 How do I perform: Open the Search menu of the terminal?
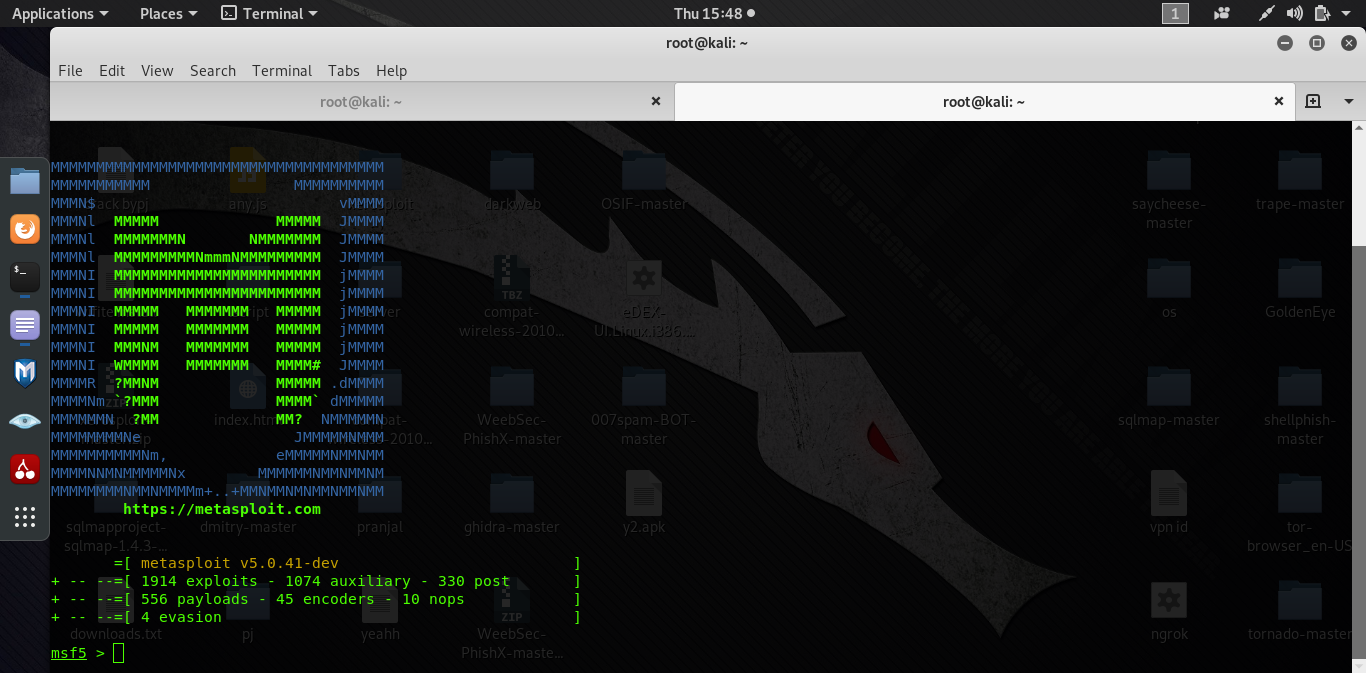click(x=212, y=70)
